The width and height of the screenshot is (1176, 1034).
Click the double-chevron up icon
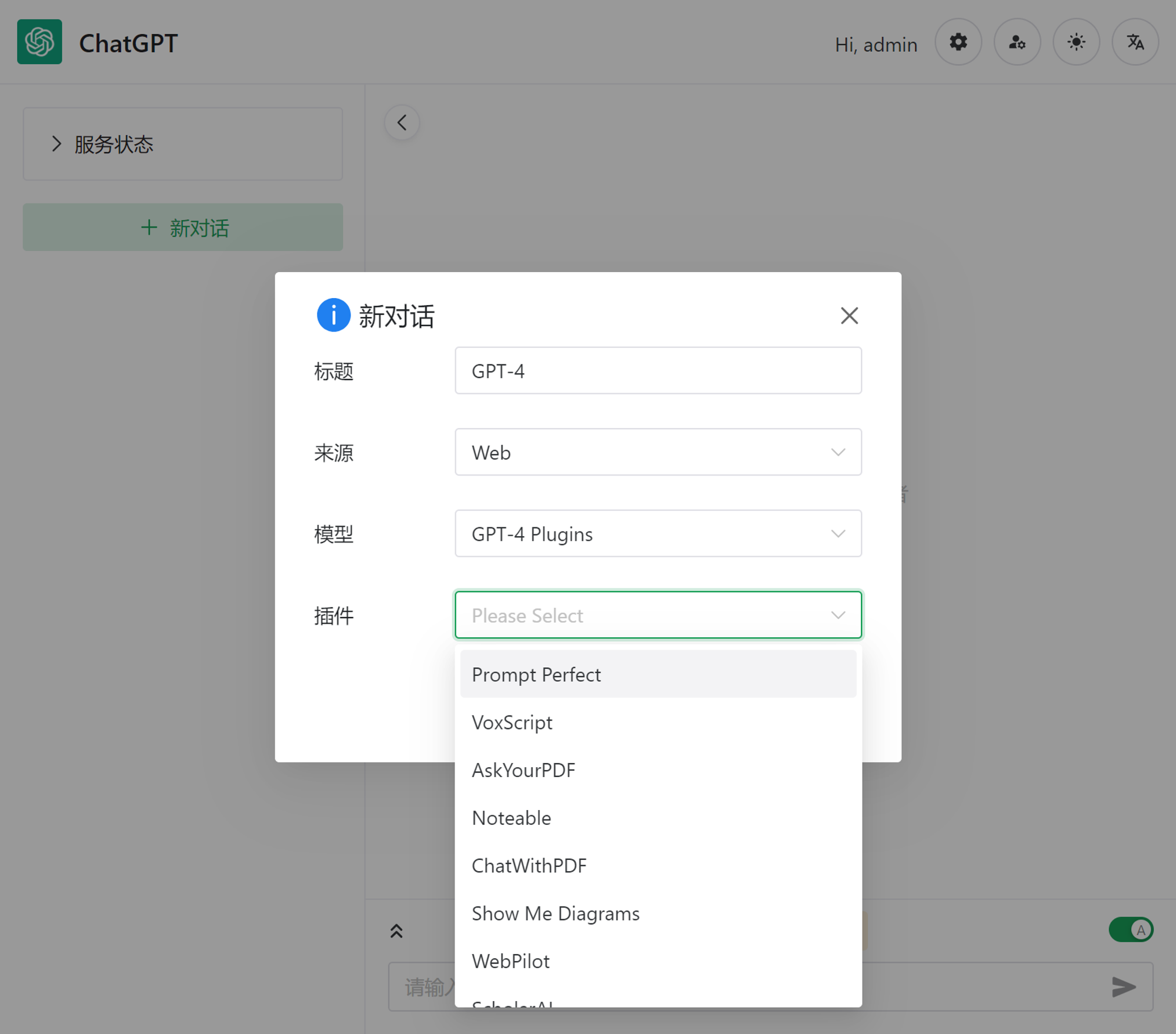[x=396, y=931]
